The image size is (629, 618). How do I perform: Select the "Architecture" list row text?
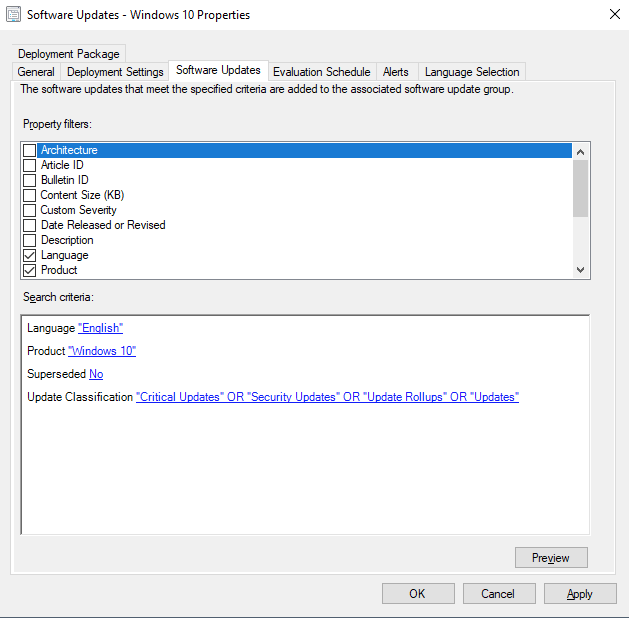coord(69,150)
